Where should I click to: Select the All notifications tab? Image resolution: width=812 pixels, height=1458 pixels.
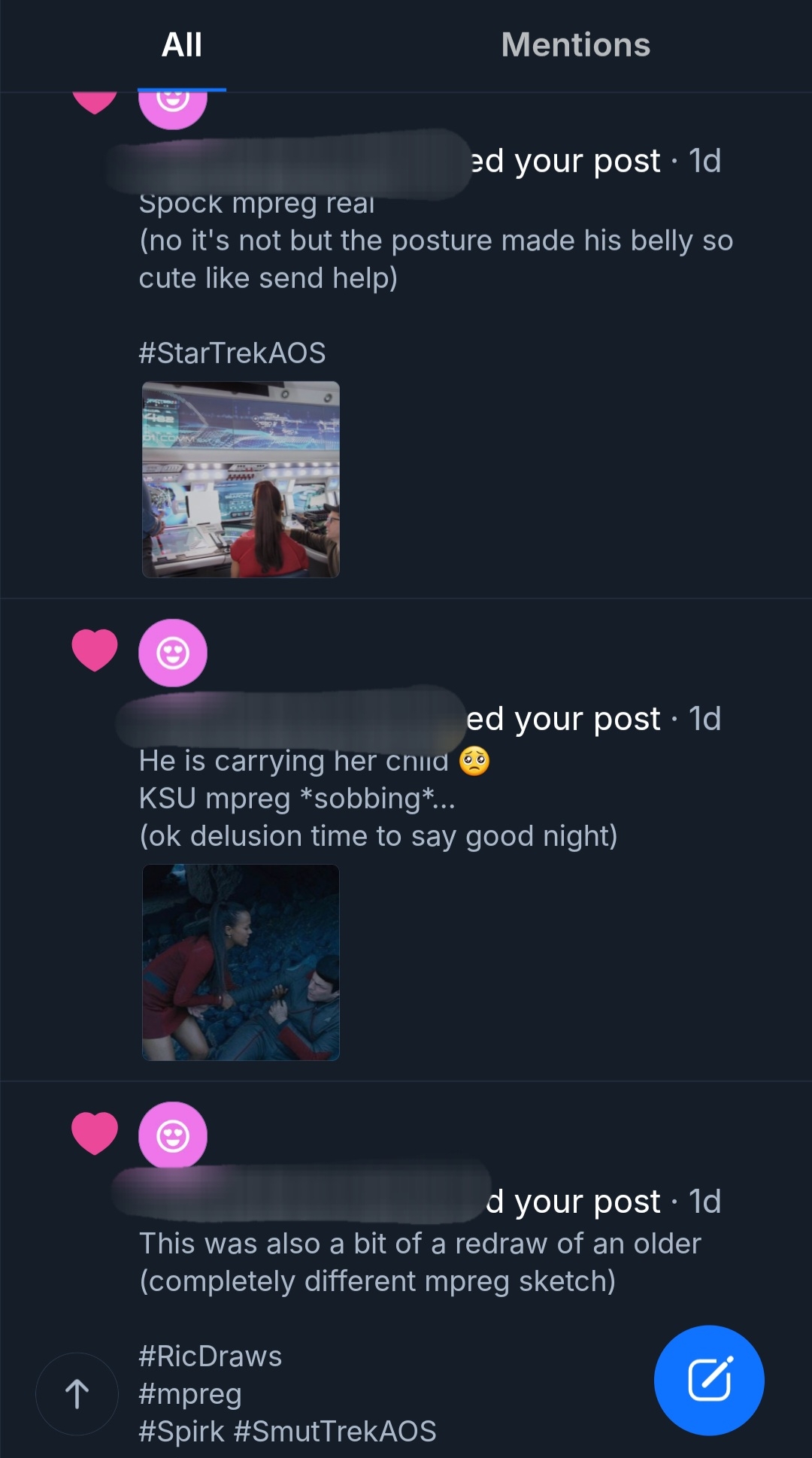pyautogui.click(x=182, y=45)
